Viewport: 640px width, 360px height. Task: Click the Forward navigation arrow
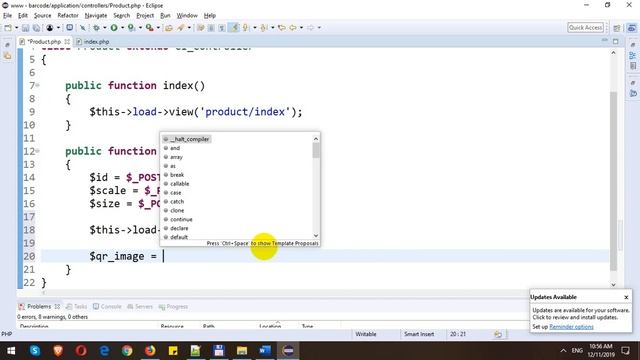click(311, 28)
